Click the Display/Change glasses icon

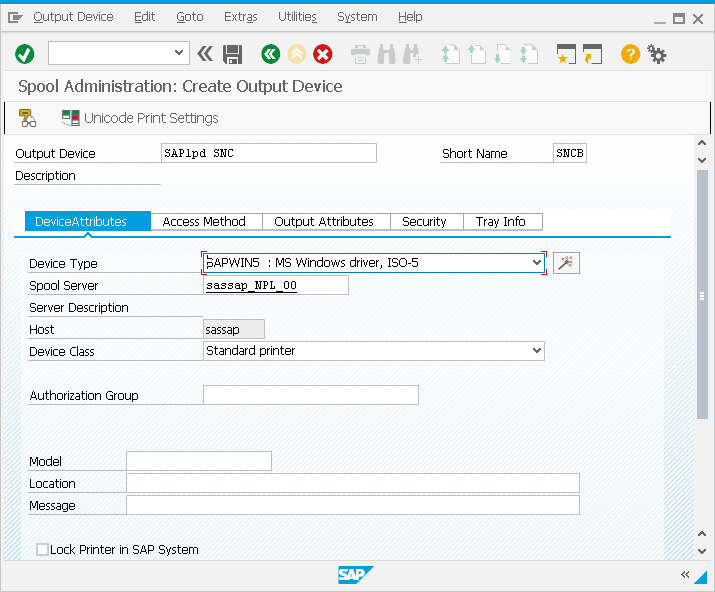(x=27, y=118)
